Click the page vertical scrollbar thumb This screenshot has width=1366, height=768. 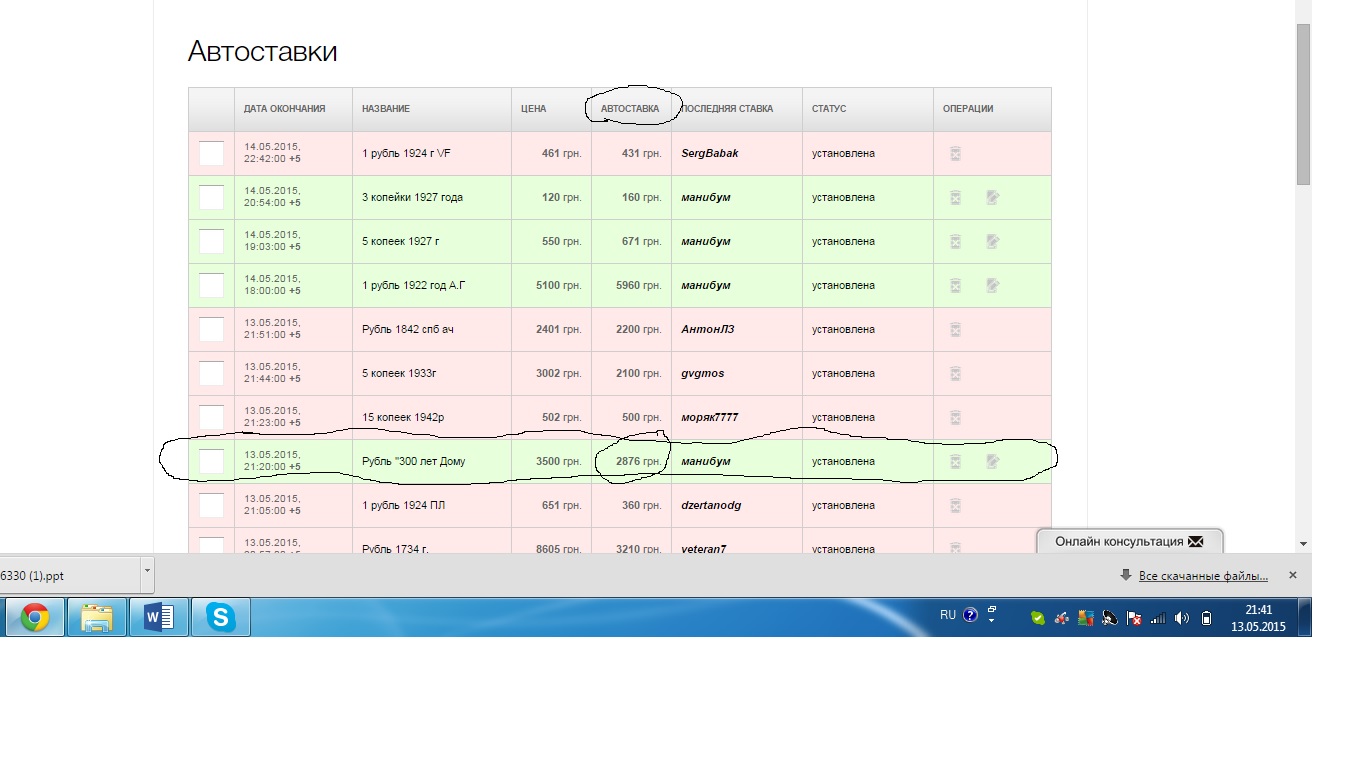[1303, 104]
